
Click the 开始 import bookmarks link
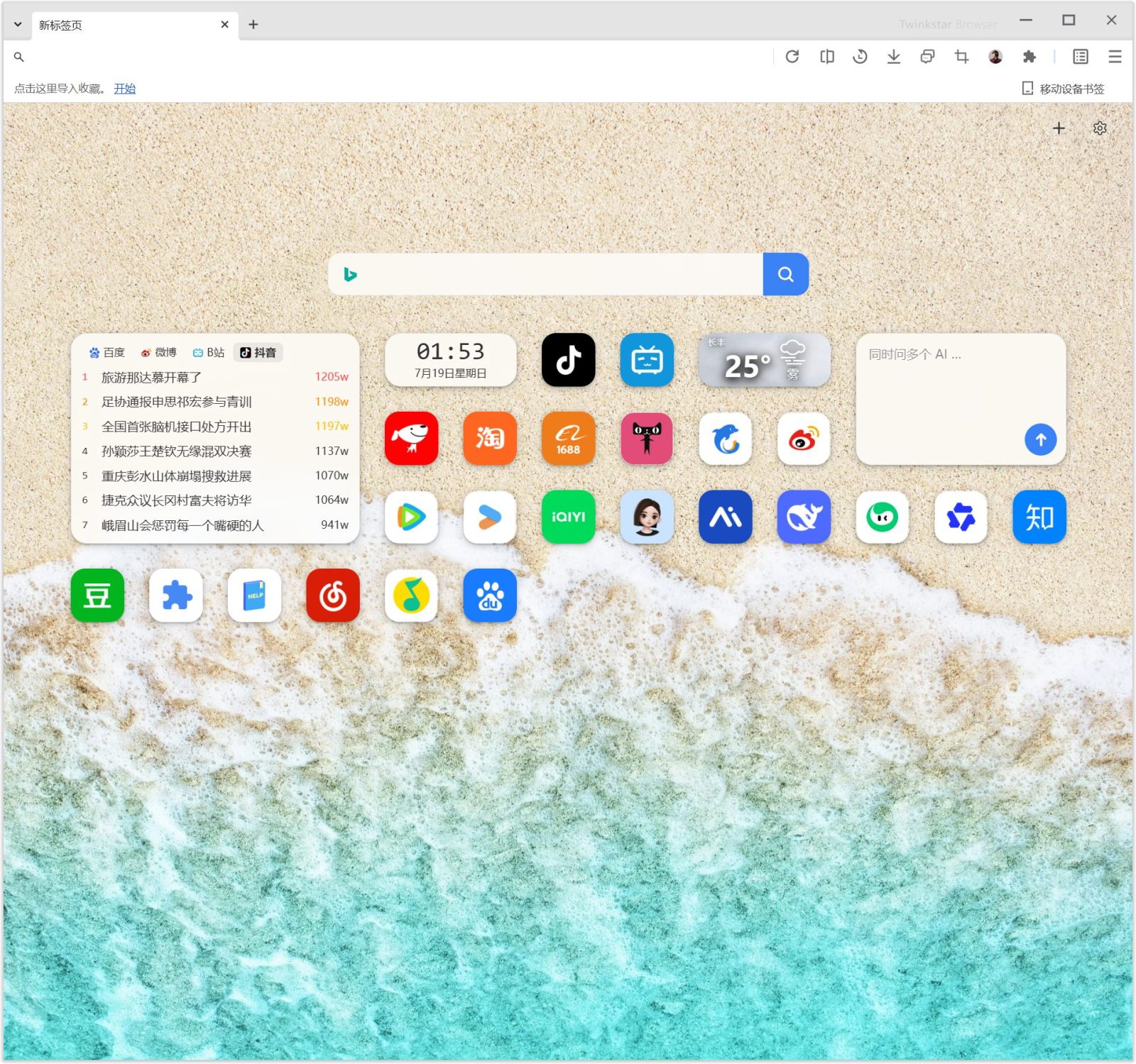click(125, 89)
